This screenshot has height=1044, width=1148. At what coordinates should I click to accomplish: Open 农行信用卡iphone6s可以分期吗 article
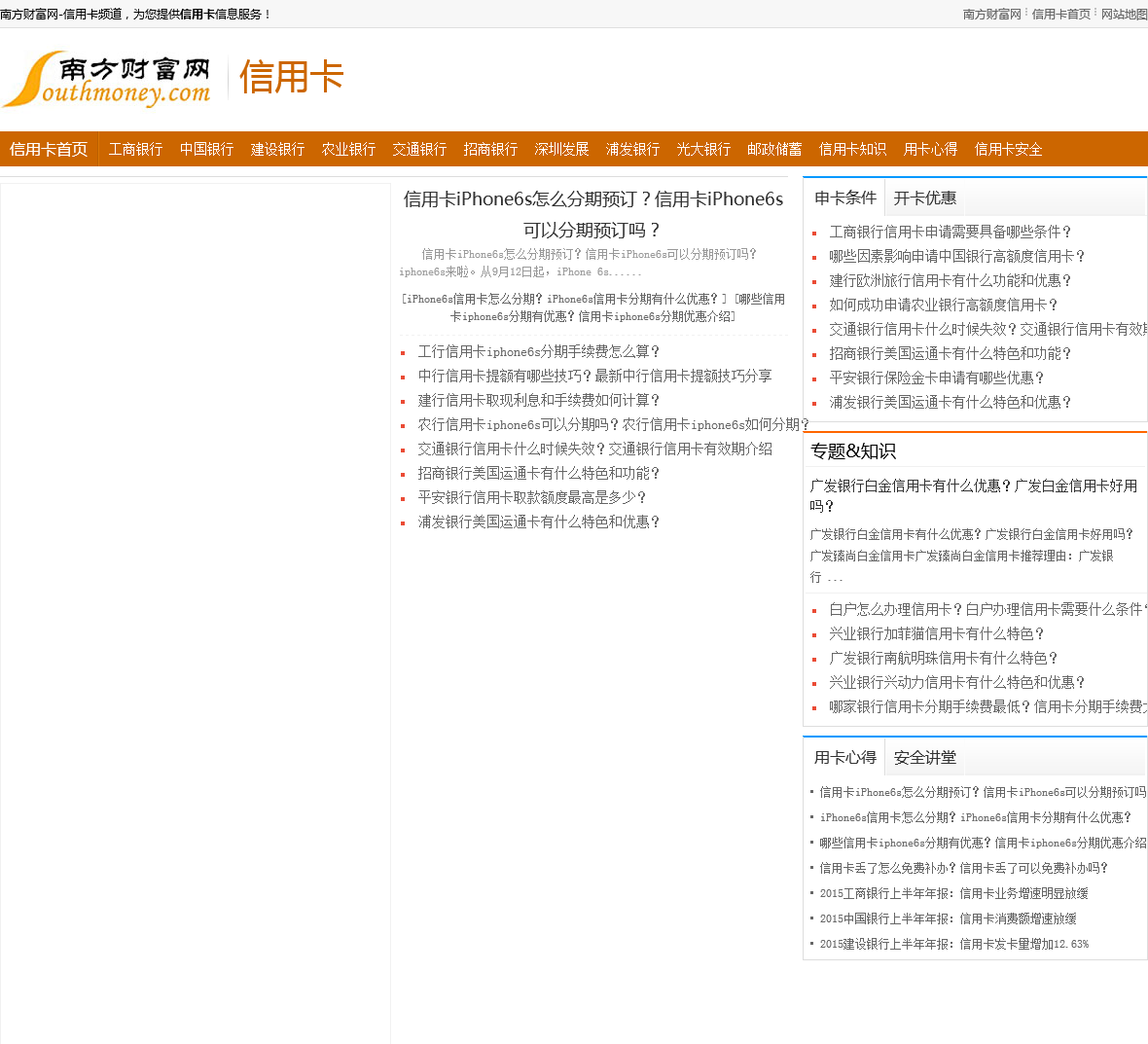coord(614,424)
